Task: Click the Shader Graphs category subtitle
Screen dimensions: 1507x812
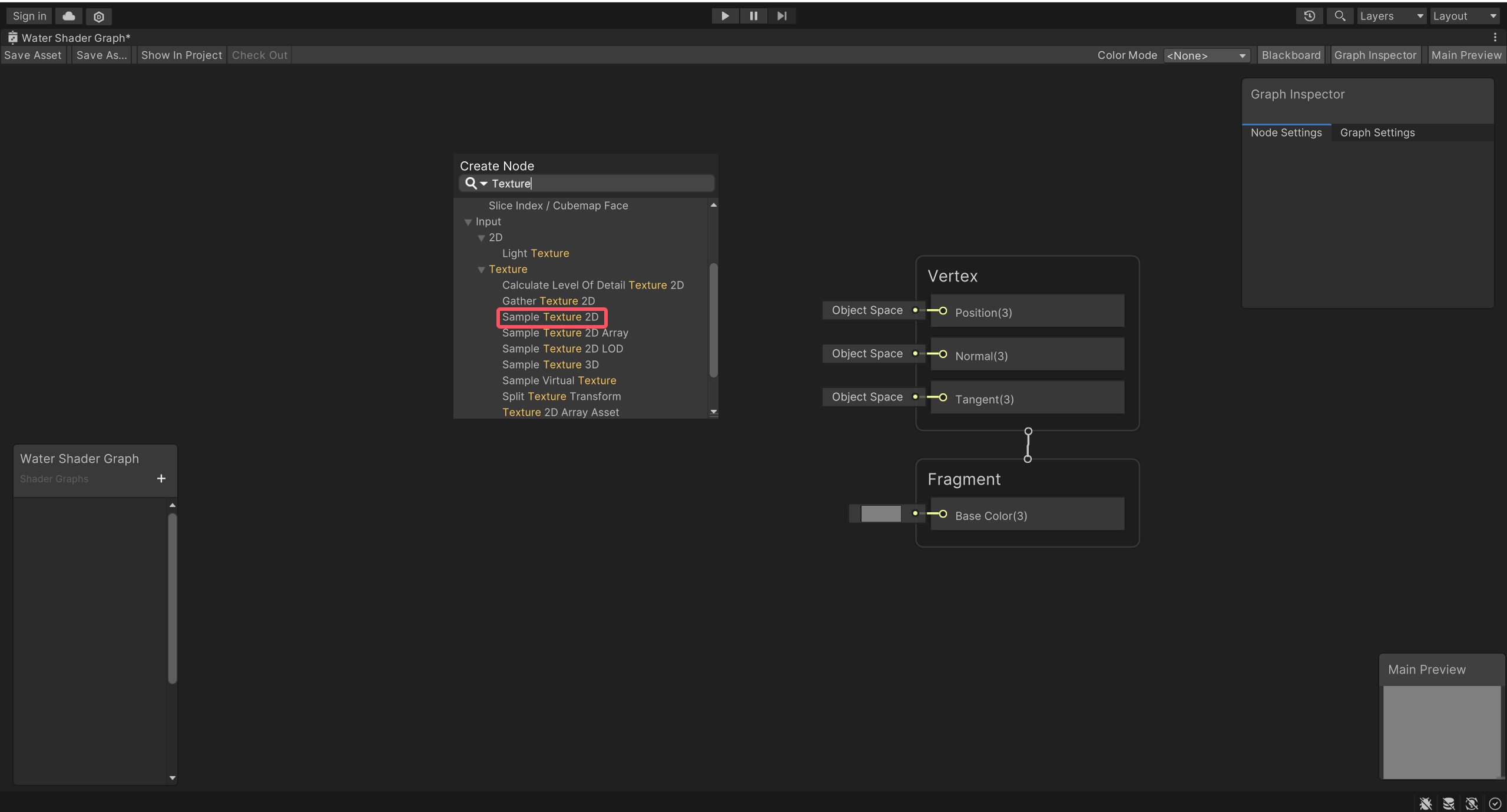Action: click(x=54, y=479)
